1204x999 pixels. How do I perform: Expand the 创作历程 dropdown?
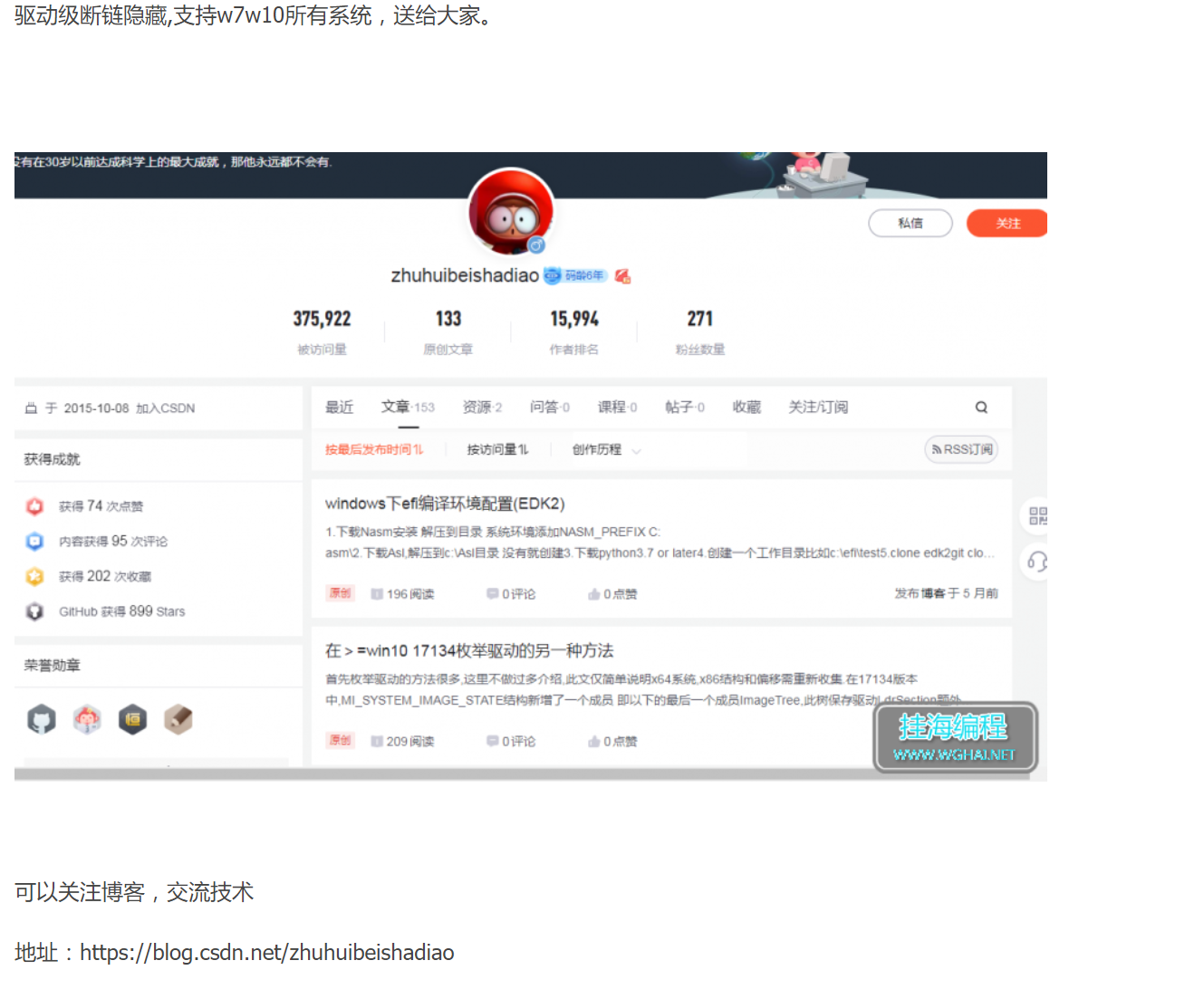(x=606, y=450)
